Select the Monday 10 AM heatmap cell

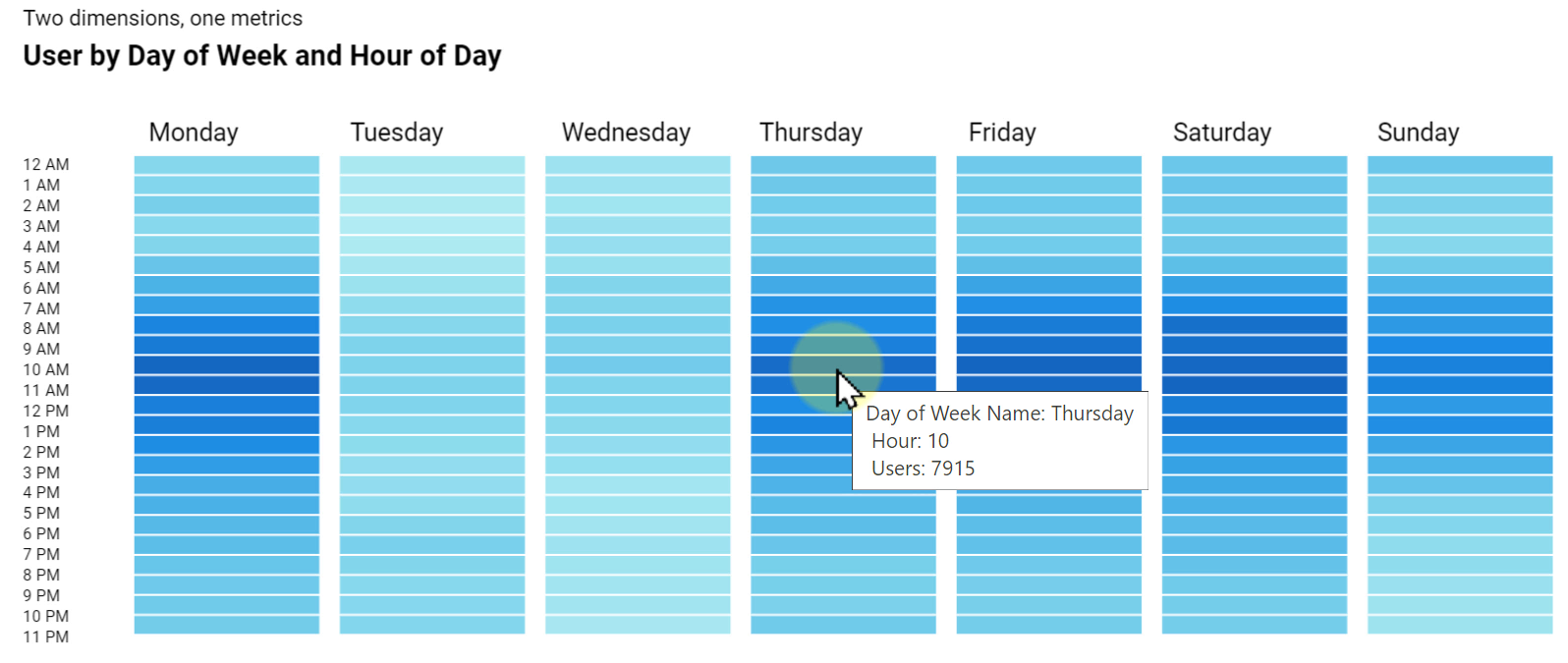tap(227, 365)
